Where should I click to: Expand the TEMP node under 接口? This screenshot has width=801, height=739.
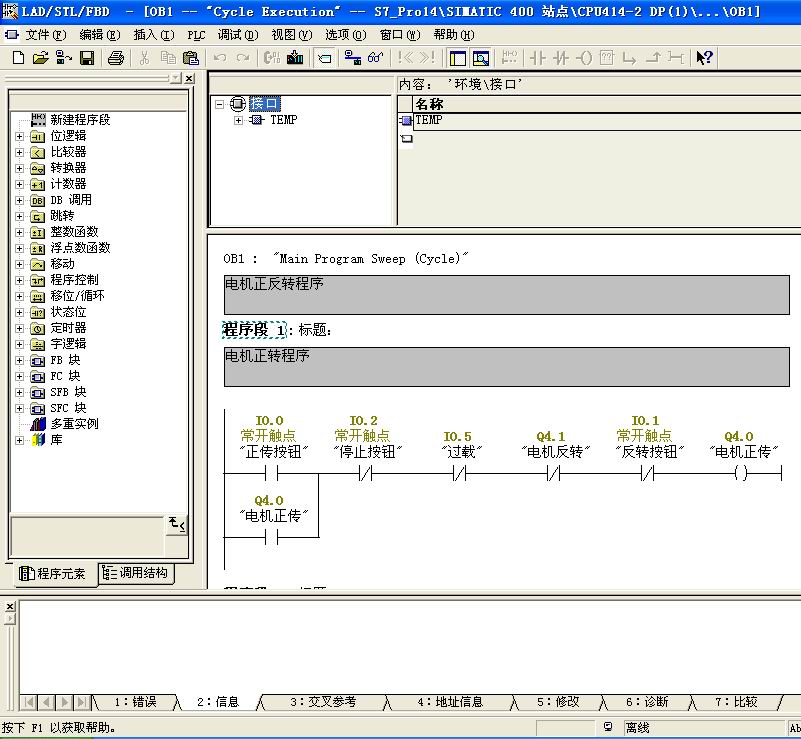coord(238,121)
